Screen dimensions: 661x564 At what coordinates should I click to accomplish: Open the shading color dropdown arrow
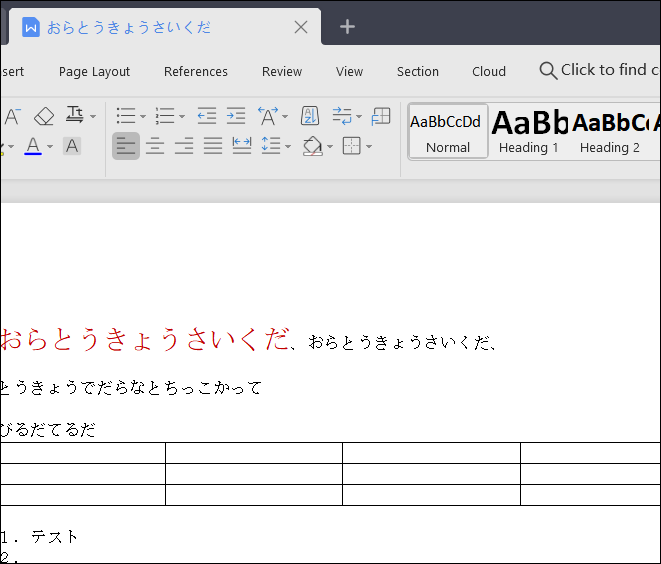(x=330, y=147)
